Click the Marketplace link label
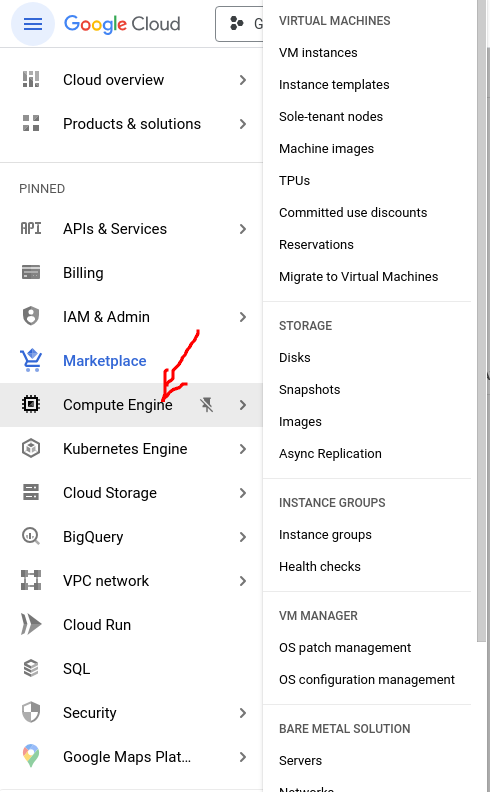490x792 pixels. point(105,361)
